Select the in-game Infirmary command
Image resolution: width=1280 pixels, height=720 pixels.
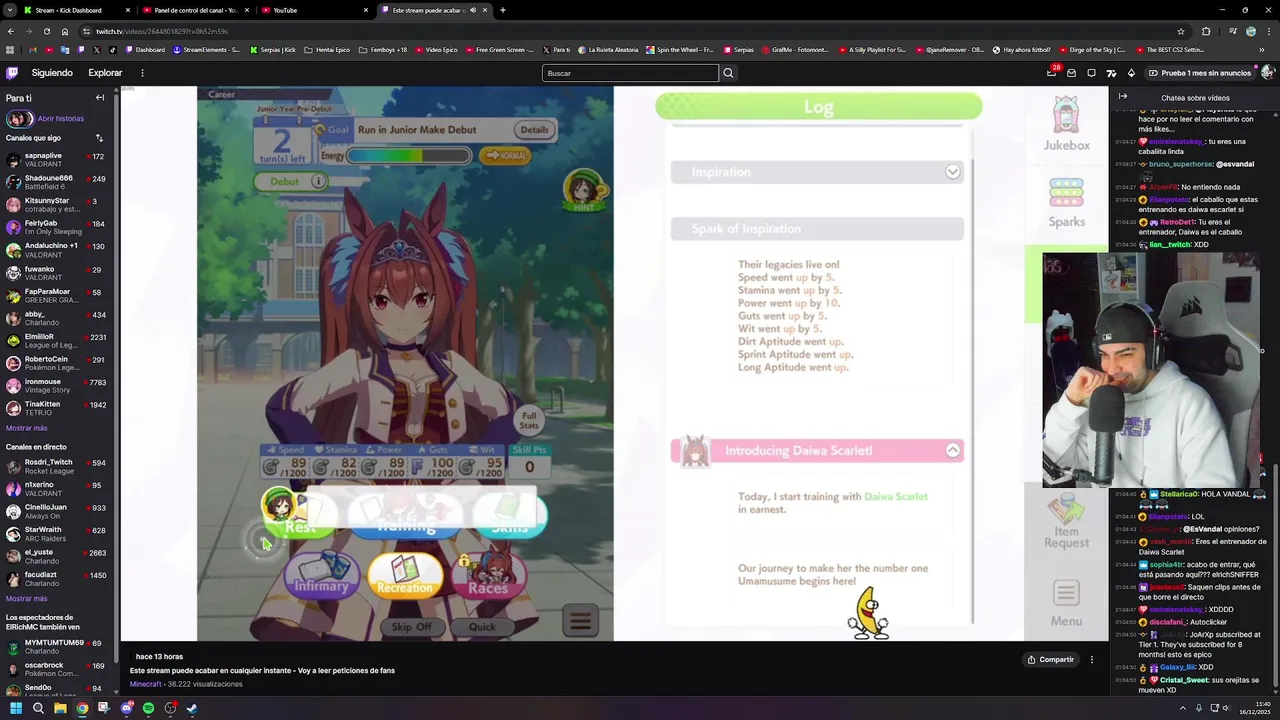point(321,577)
